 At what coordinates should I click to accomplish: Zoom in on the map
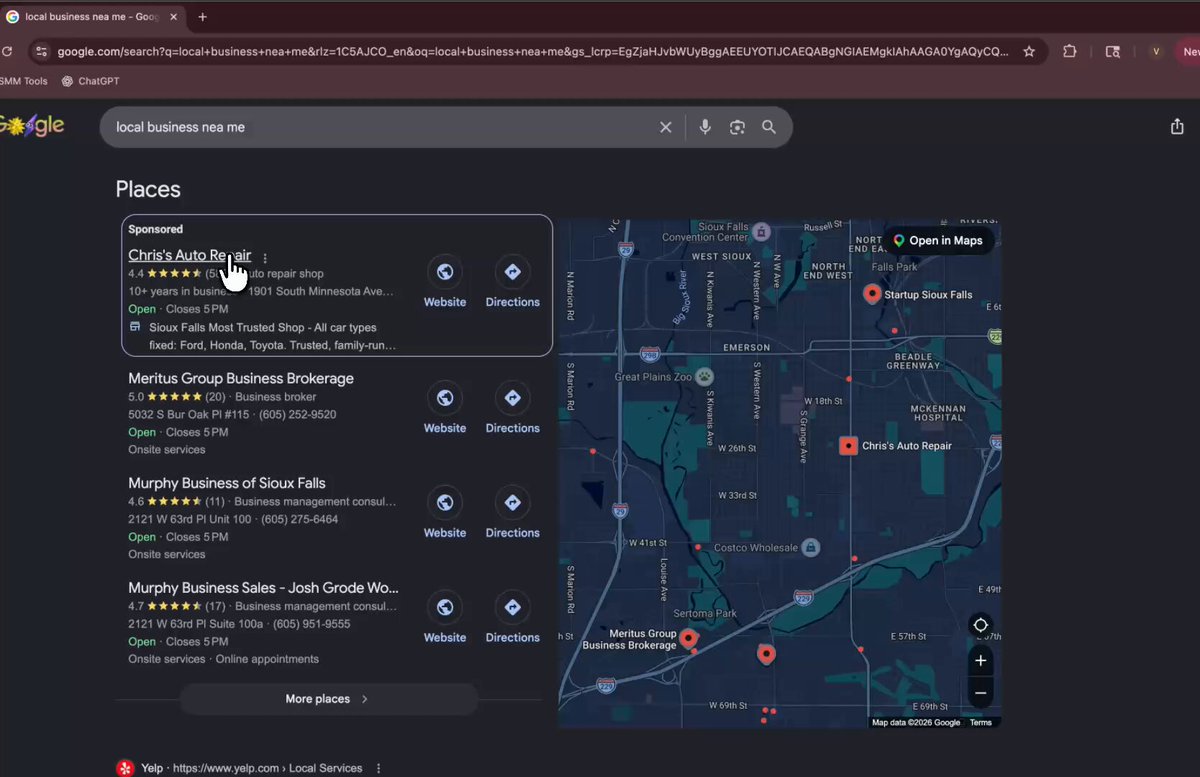(981, 660)
